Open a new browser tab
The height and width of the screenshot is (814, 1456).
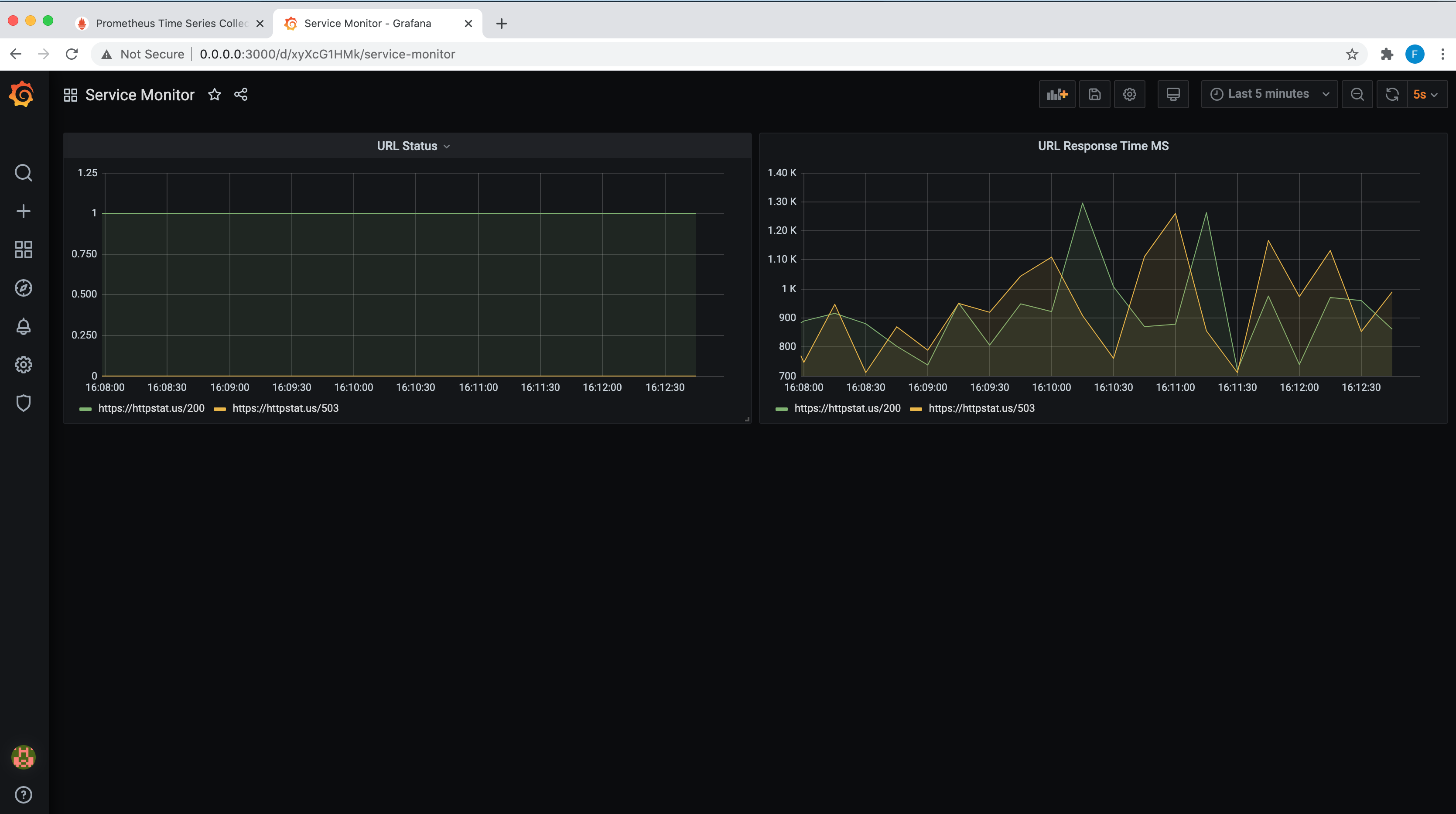point(501,23)
